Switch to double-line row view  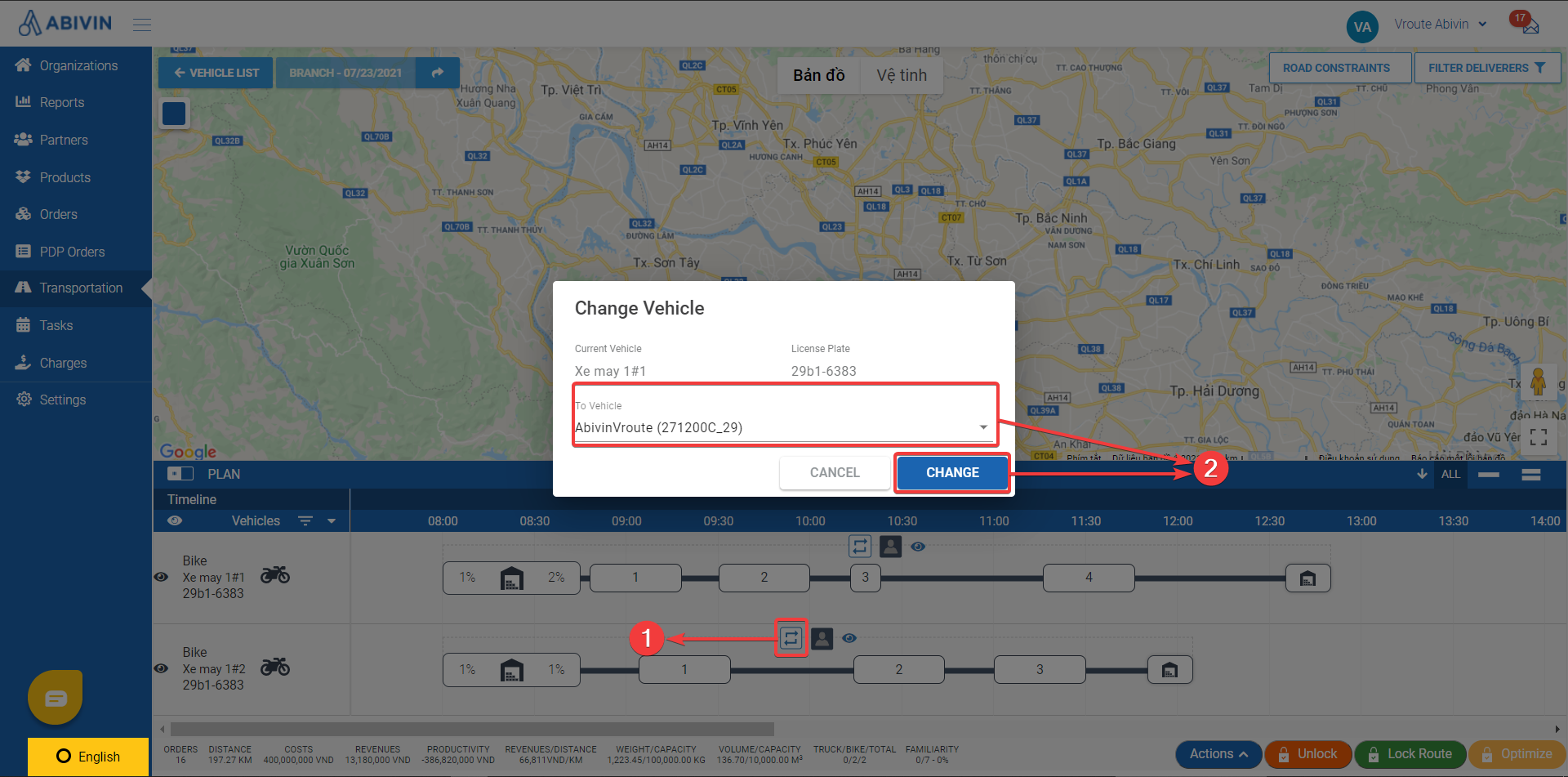tap(1531, 474)
